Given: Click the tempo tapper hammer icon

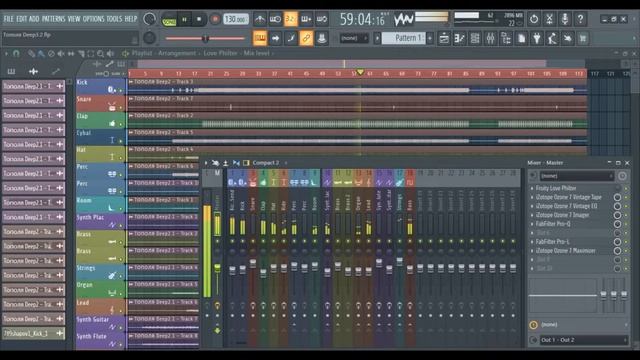Looking at the screenshot, I should click(x=552, y=39).
